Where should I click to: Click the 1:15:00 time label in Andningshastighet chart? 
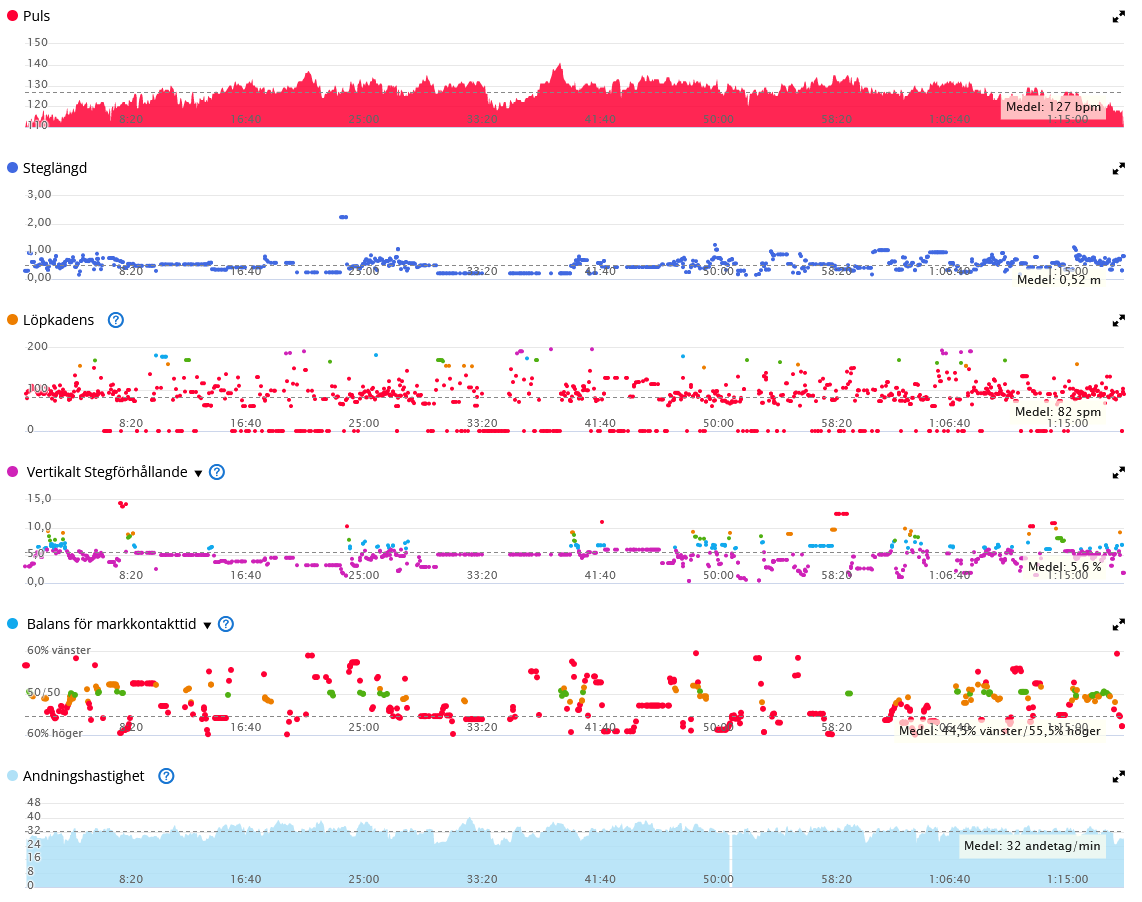point(1068,879)
